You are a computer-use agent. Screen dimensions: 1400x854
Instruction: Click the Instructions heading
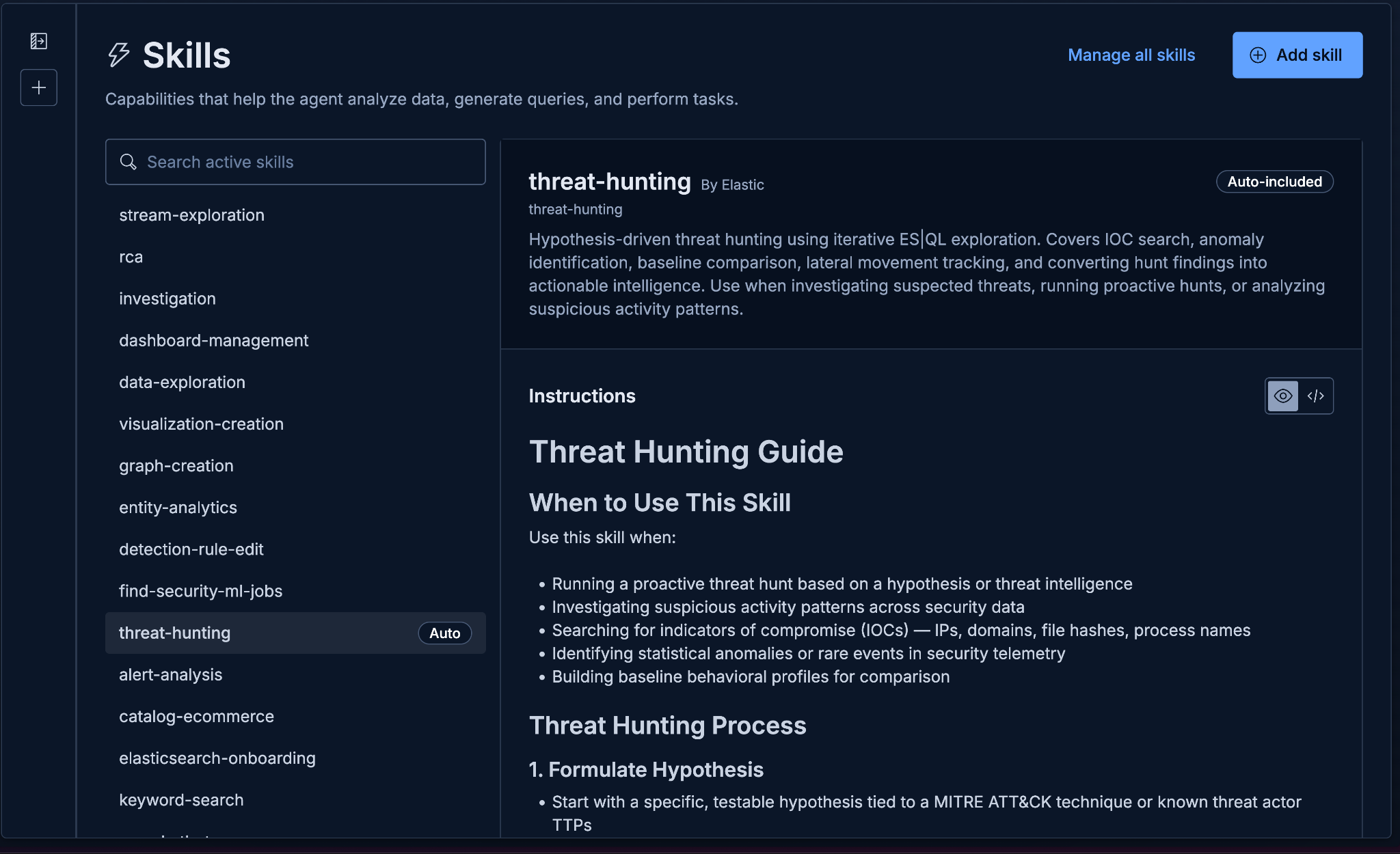pos(582,396)
